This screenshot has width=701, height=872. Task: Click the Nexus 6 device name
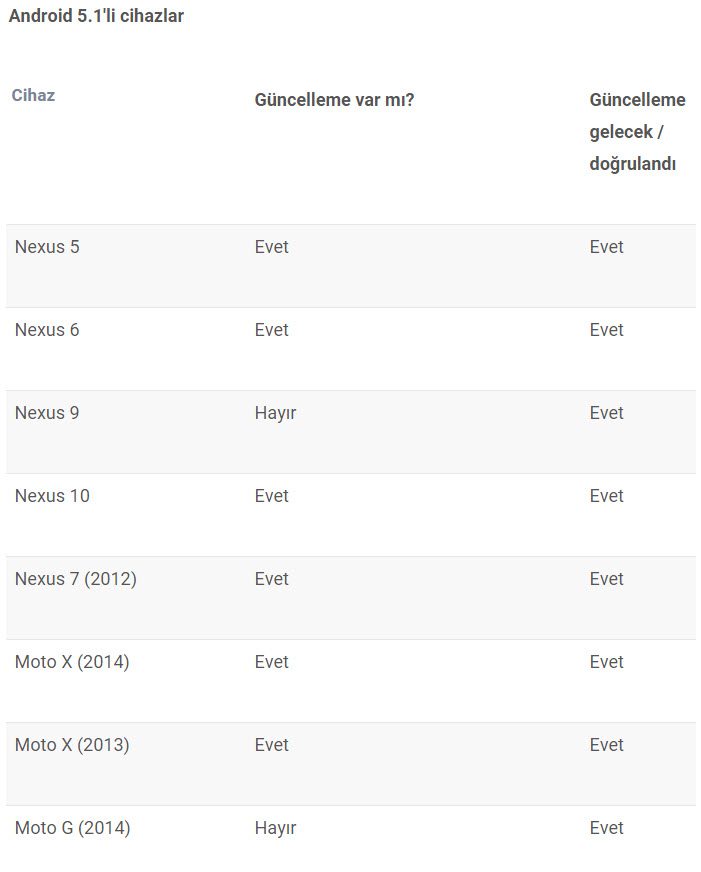pos(47,329)
